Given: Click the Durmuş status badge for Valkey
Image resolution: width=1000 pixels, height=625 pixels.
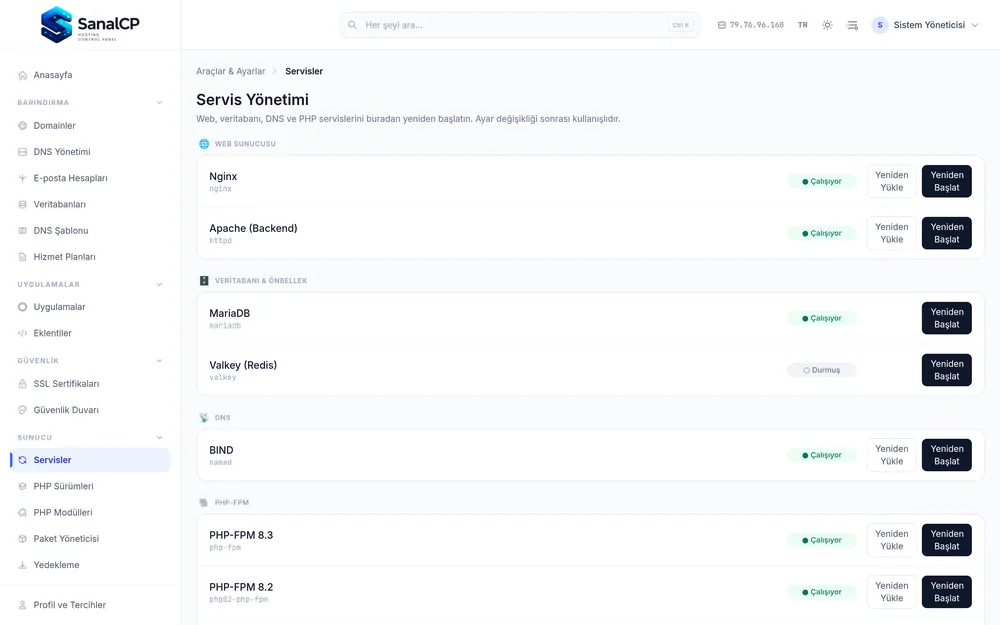Looking at the screenshot, I should (x=821, y=371).
